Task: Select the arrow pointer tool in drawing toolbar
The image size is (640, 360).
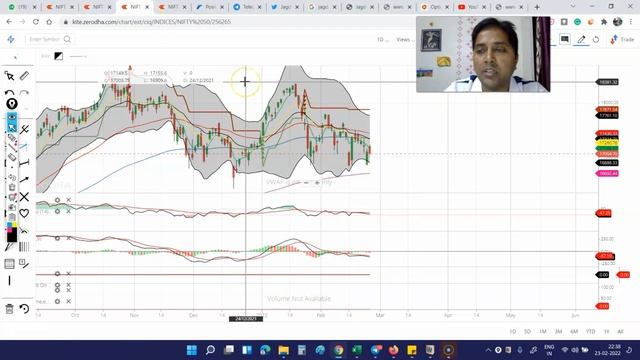Action: 9,76
